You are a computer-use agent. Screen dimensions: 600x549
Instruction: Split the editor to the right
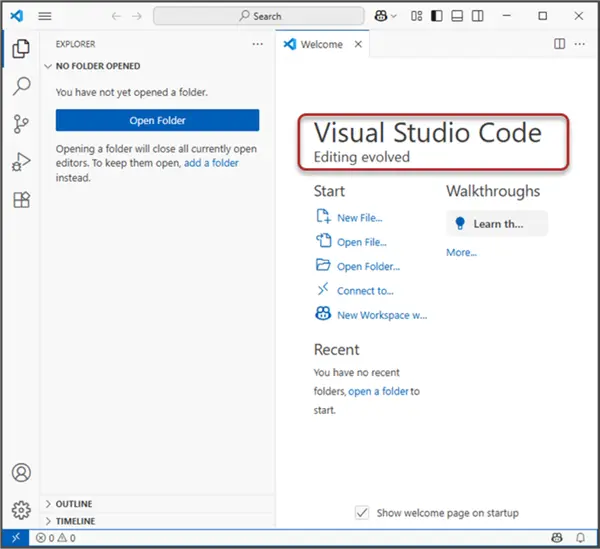[560, 44]
